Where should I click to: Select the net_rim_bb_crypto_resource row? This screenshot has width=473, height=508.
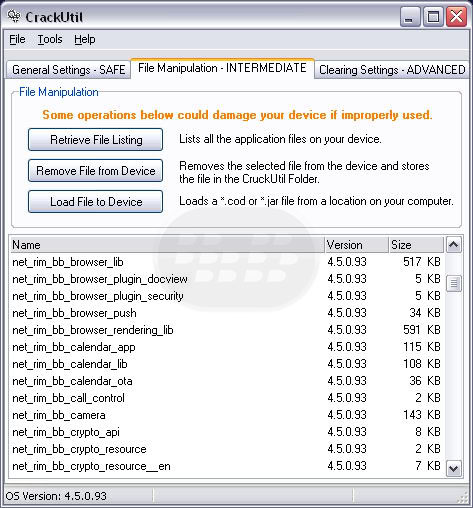(227, 449)
